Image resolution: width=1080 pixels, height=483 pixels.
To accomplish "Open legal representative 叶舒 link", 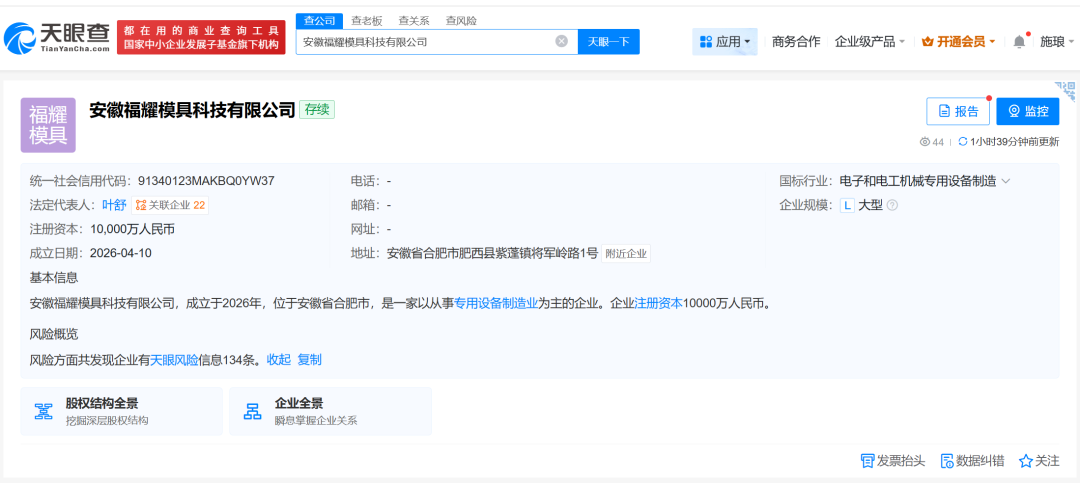I will [x=114, y=205].
